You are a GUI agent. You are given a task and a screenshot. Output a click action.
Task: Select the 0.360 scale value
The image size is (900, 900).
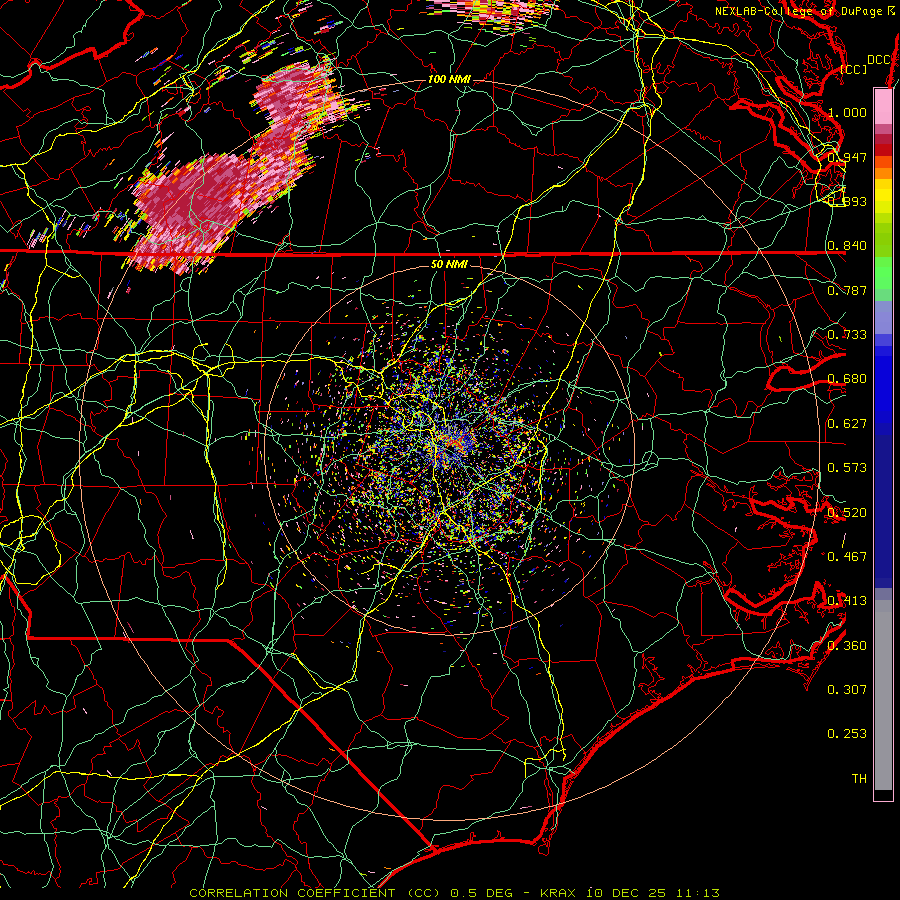(x=847, y=646)
